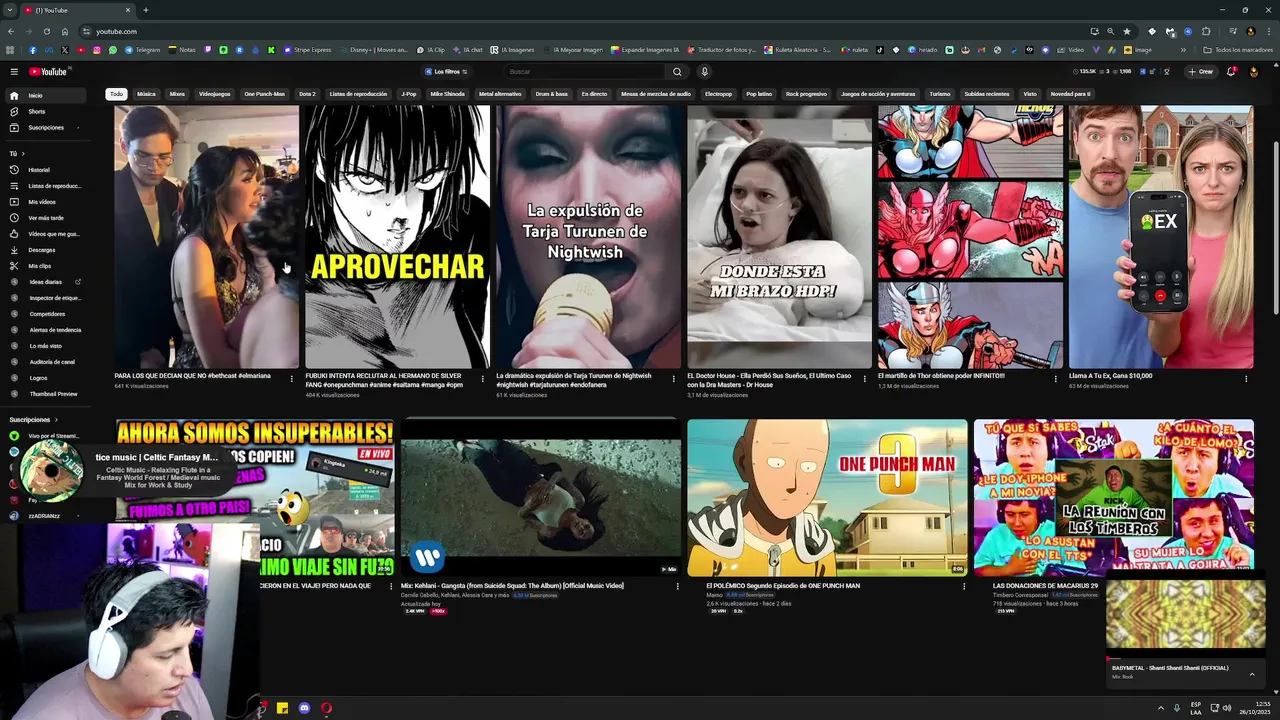Reload the page in the browser
This screenshot has height=720, width=1280.
click(x=46, y=31)
